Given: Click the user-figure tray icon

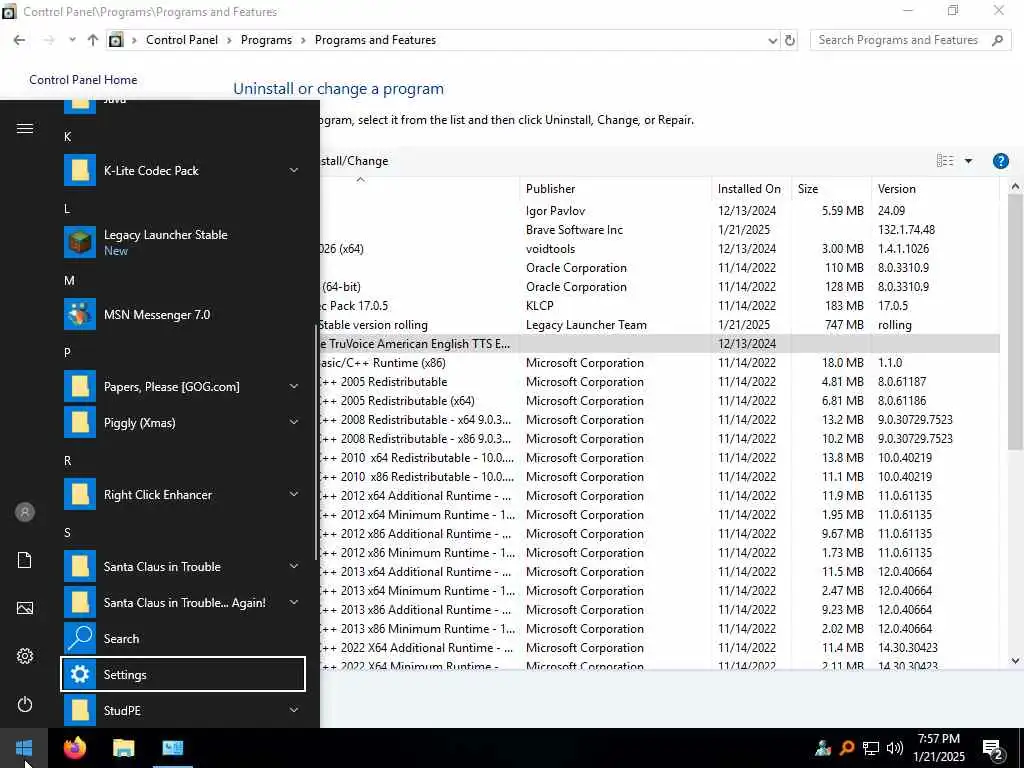Looking at the screenshot, I should (823, 748).
